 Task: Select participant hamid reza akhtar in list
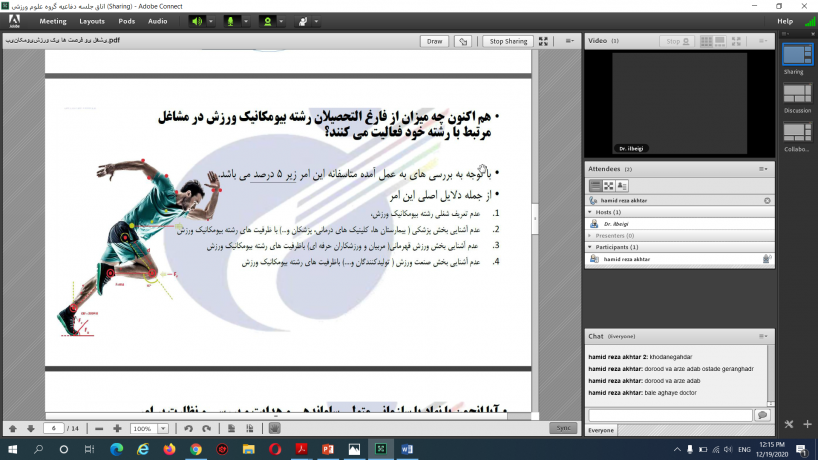[x=679, y=259]
